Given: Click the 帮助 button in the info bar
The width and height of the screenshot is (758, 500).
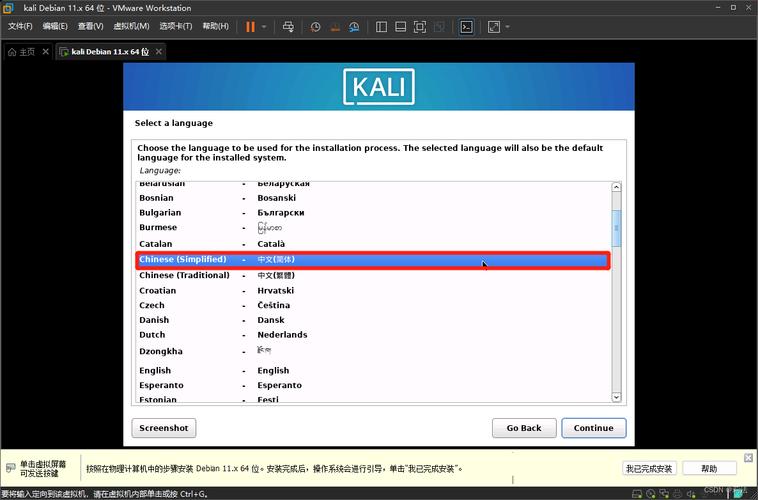Looking at the screenshot, I should tap(709, 469).
